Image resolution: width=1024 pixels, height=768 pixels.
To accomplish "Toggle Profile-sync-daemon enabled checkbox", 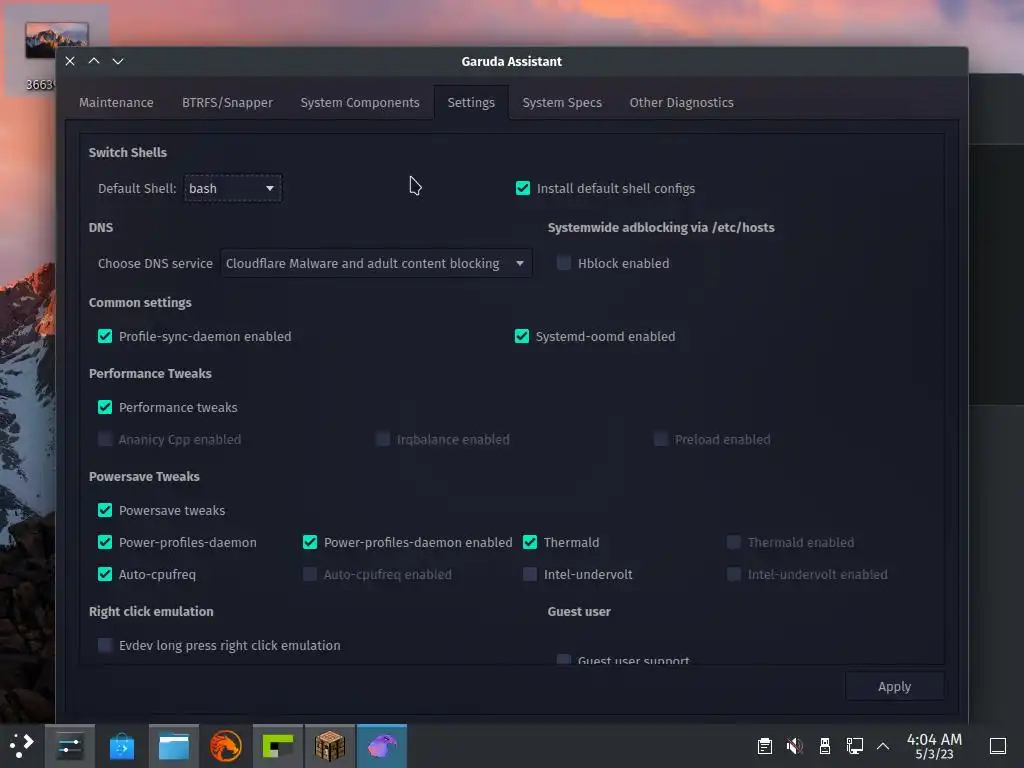I will 104,336.
